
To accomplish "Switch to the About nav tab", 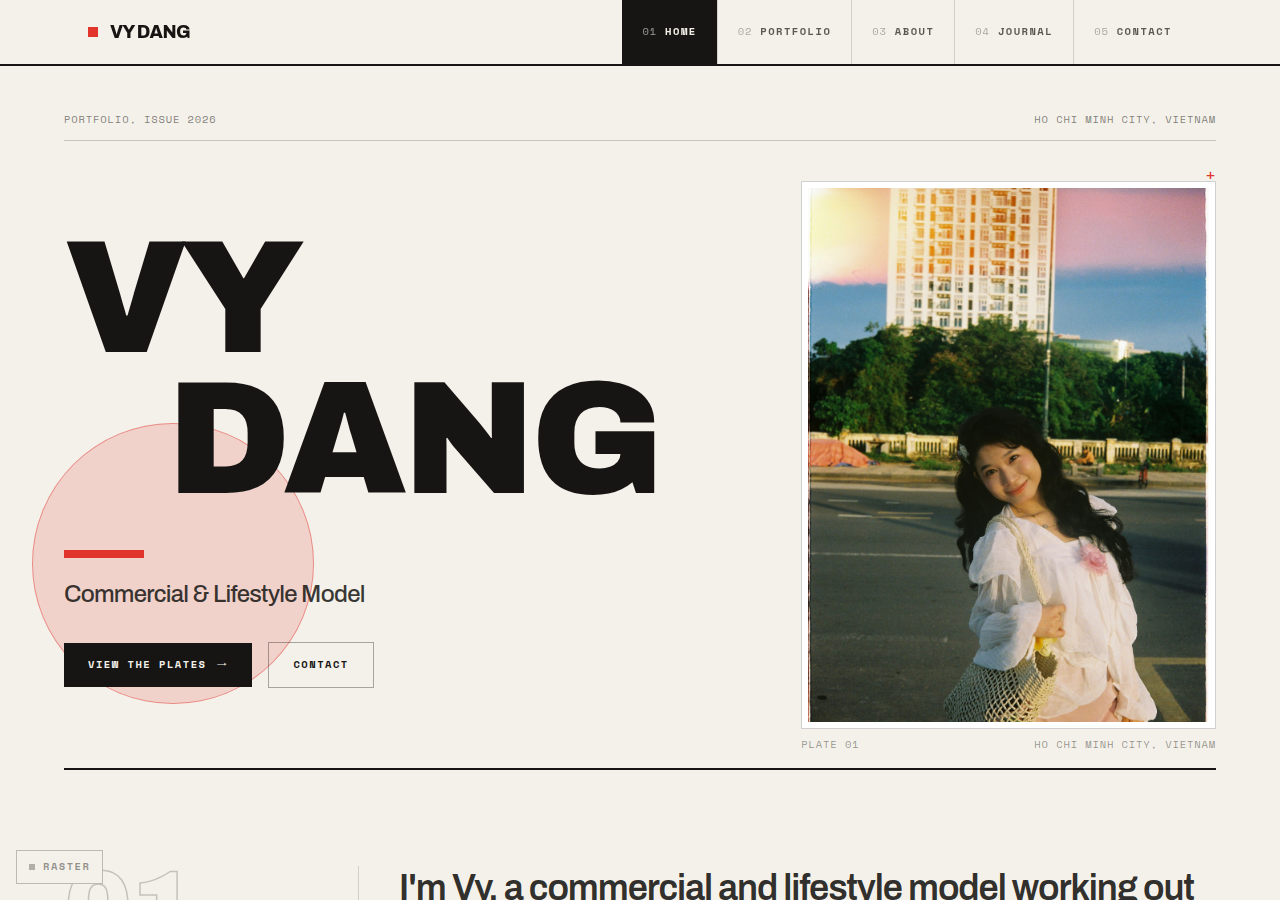I will (903, 32).
